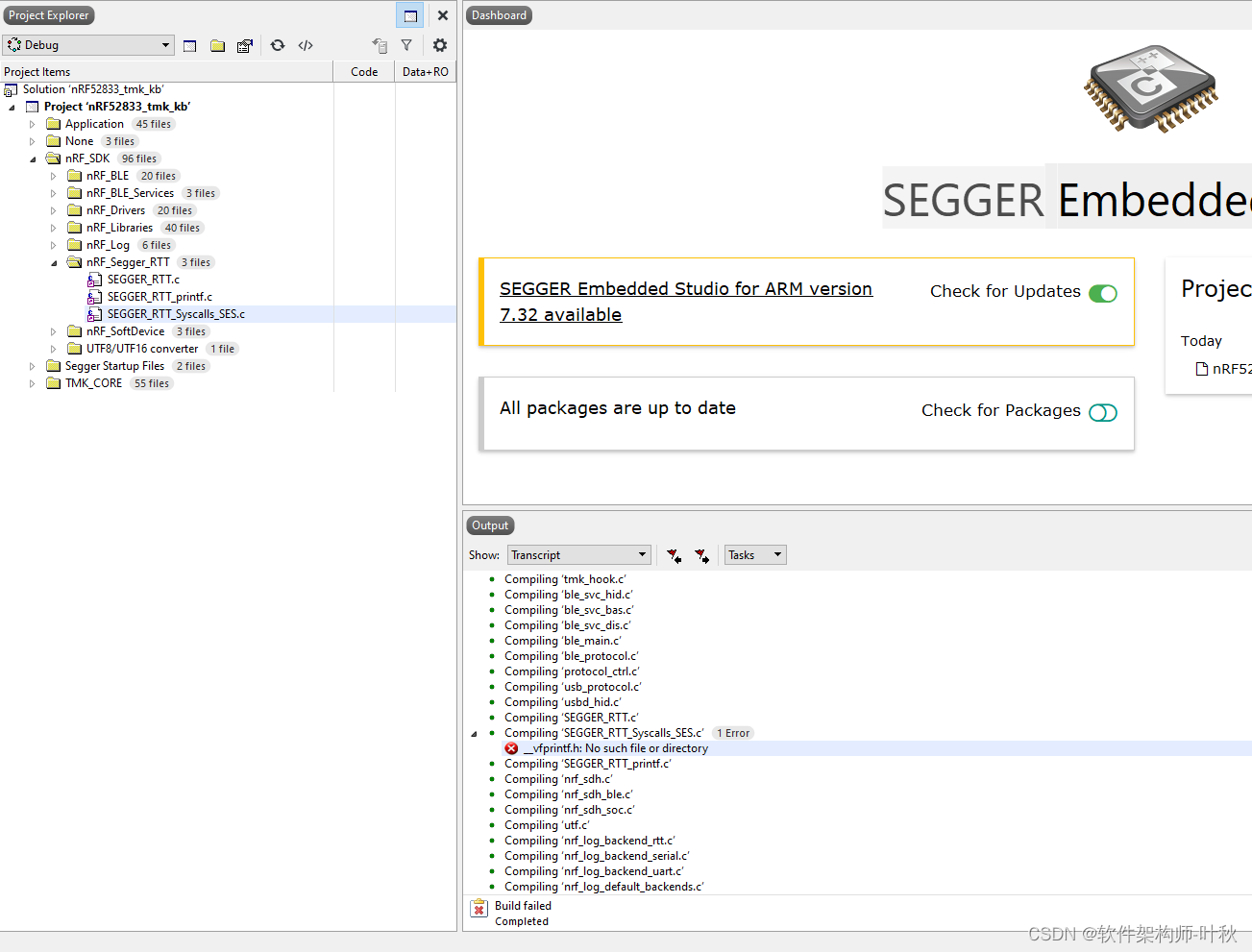This screenshot has width=1252, height=952.
Task: Click the 'All packages are up to date' text
Action: pos(618,408)
